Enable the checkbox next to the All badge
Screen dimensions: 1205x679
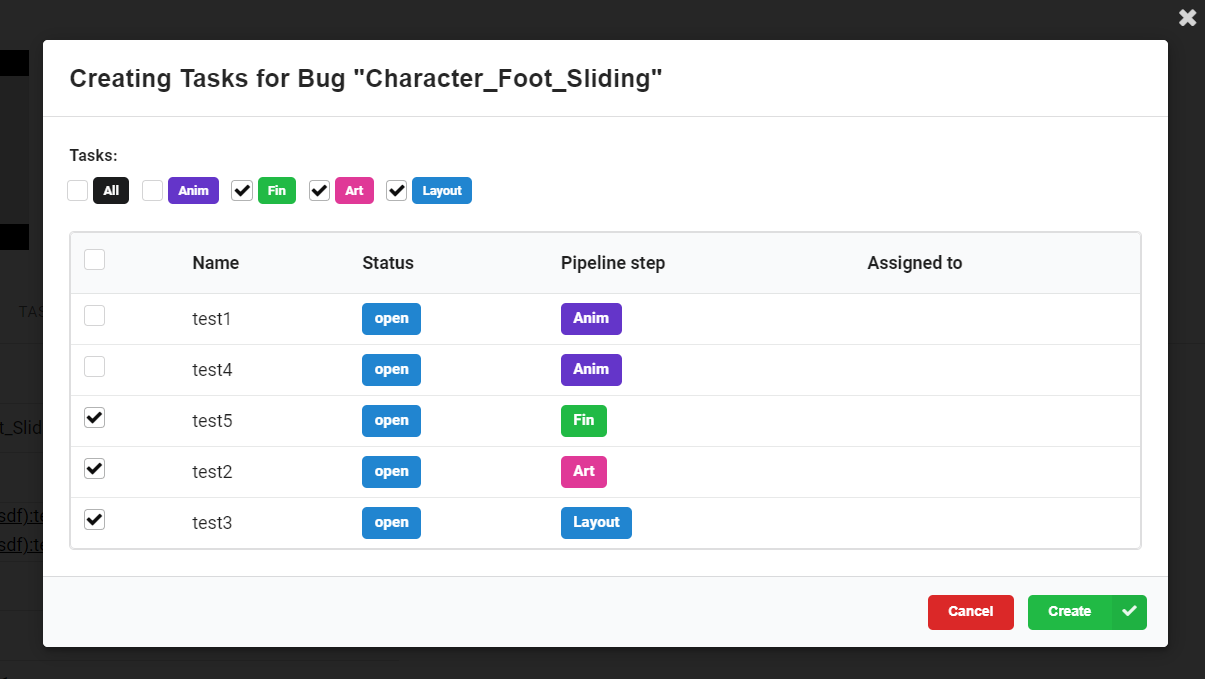(x=77, y=190)
